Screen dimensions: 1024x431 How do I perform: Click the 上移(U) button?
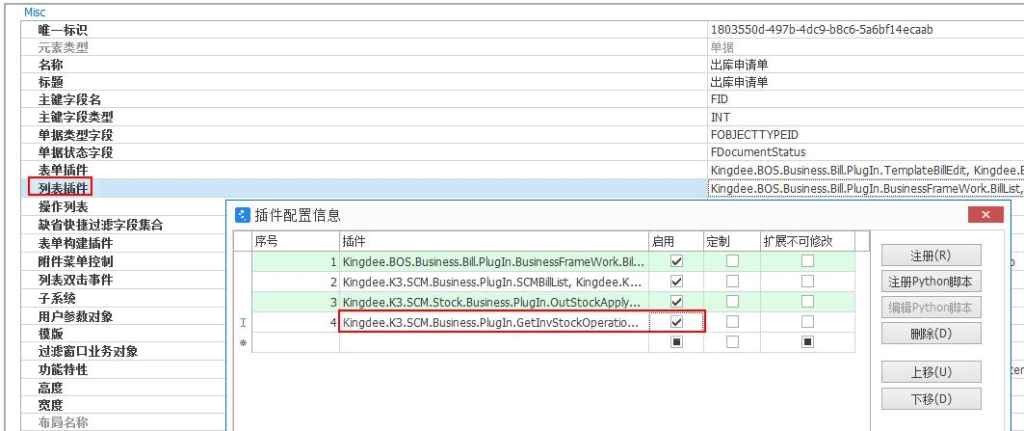point(931,372)
